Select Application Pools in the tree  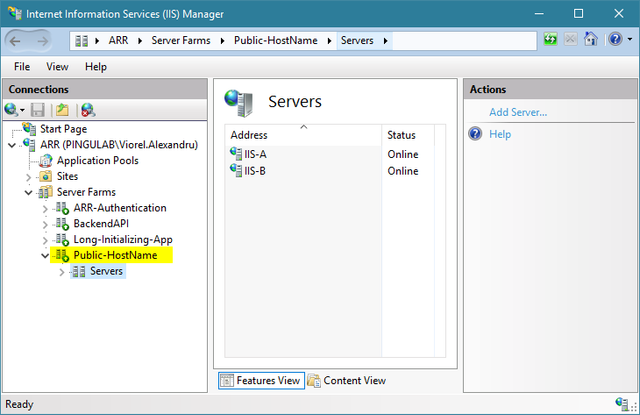(98, 160)
